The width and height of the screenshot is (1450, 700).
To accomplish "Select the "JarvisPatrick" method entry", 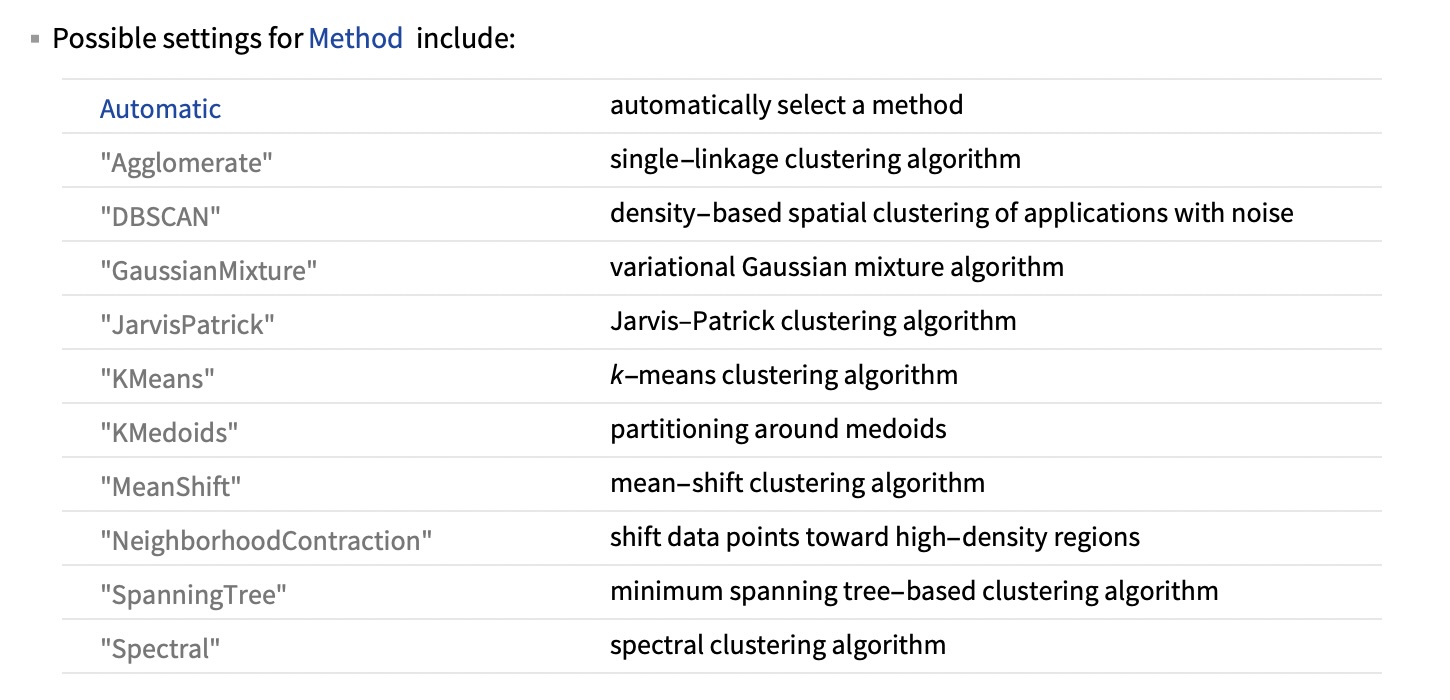I will pyautogui.click(x=187, y=325).
